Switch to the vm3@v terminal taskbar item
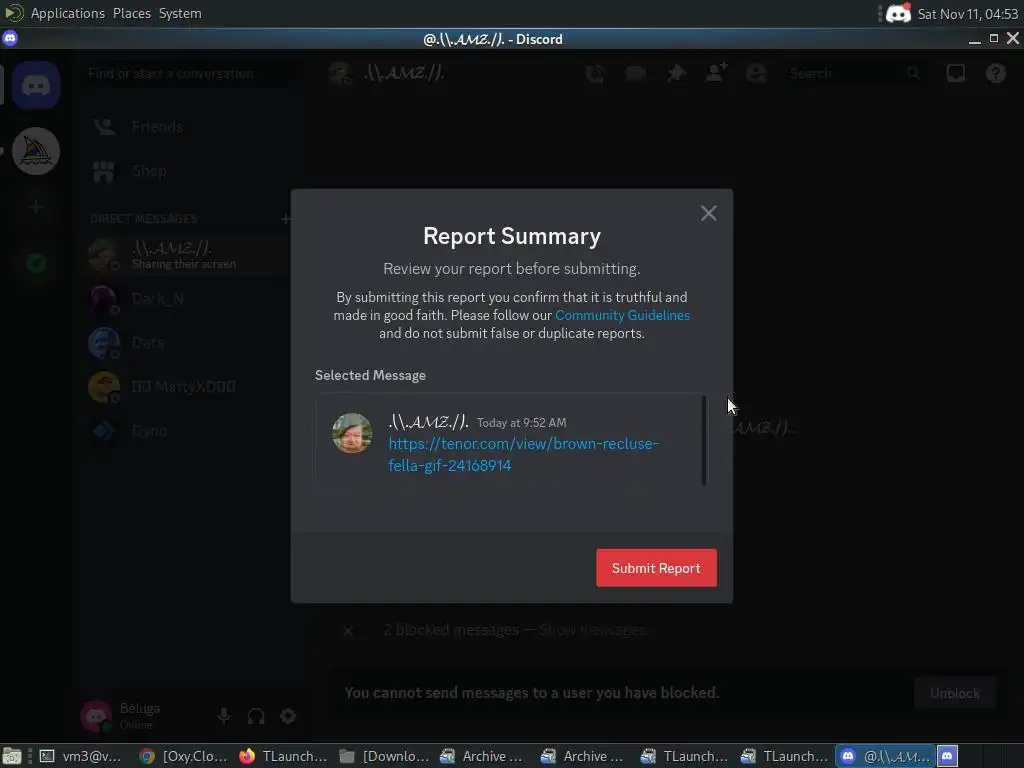 pos(81,756)
